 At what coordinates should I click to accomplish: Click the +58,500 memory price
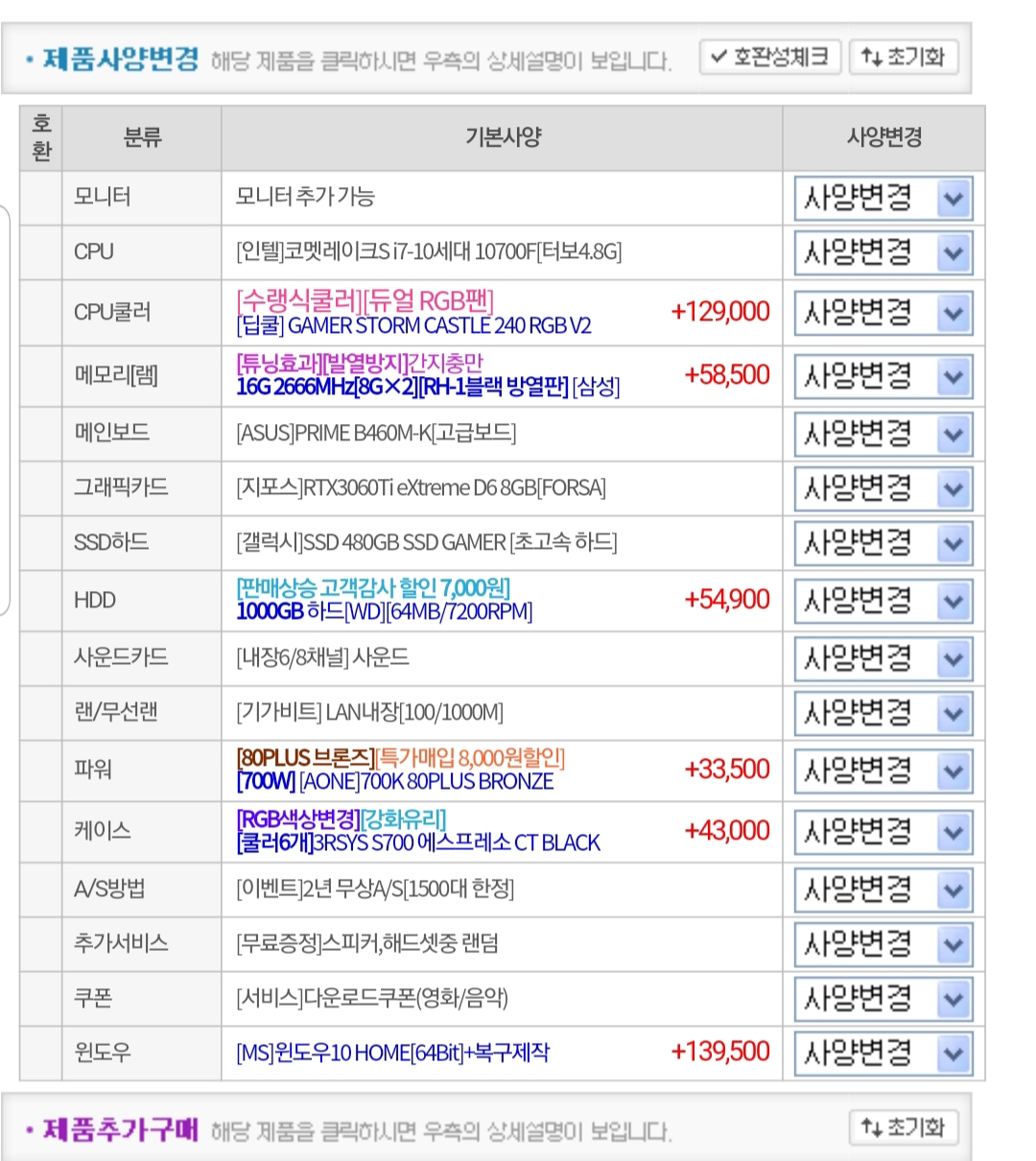tap(727, 375)
